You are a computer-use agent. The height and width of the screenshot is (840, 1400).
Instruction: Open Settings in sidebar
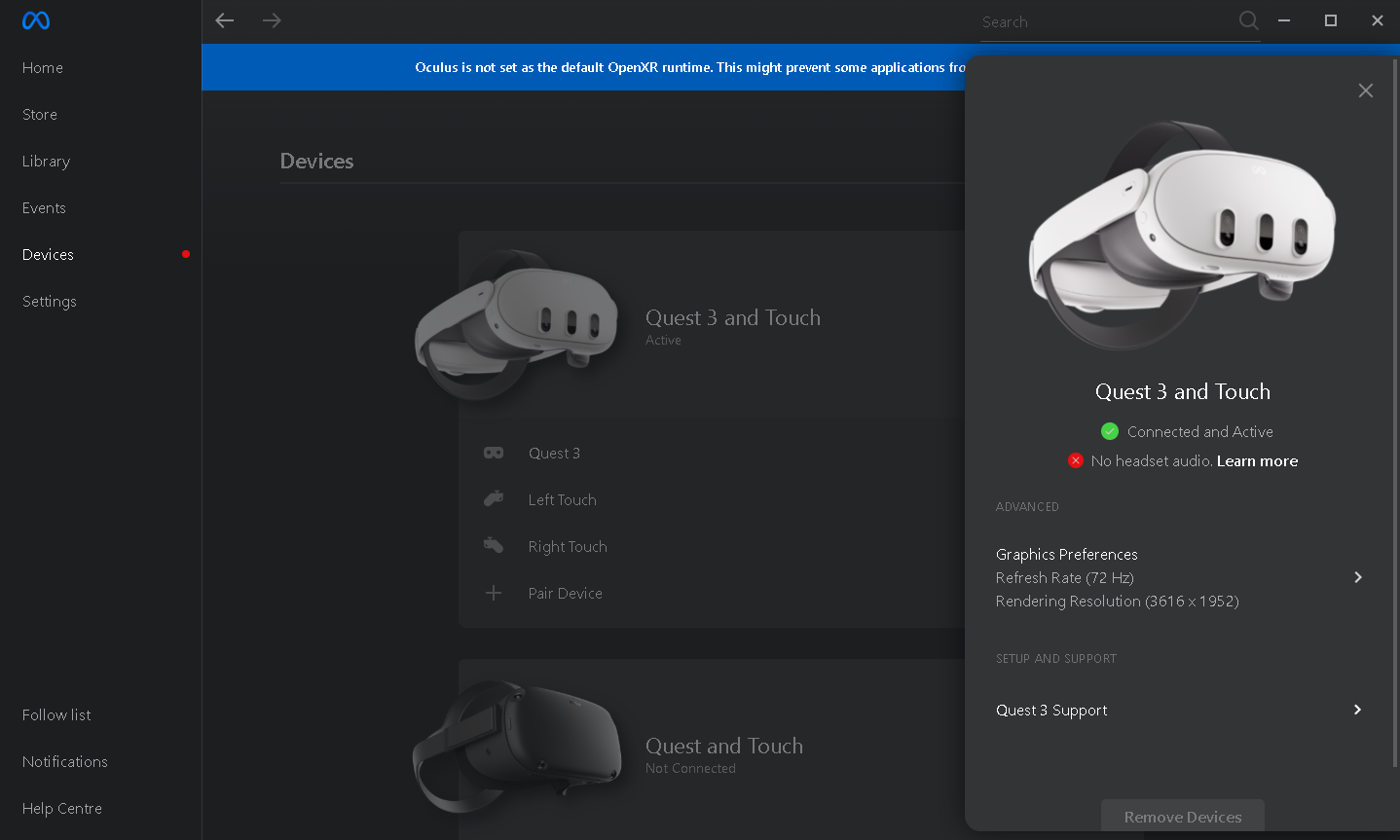tap(50, 302)
